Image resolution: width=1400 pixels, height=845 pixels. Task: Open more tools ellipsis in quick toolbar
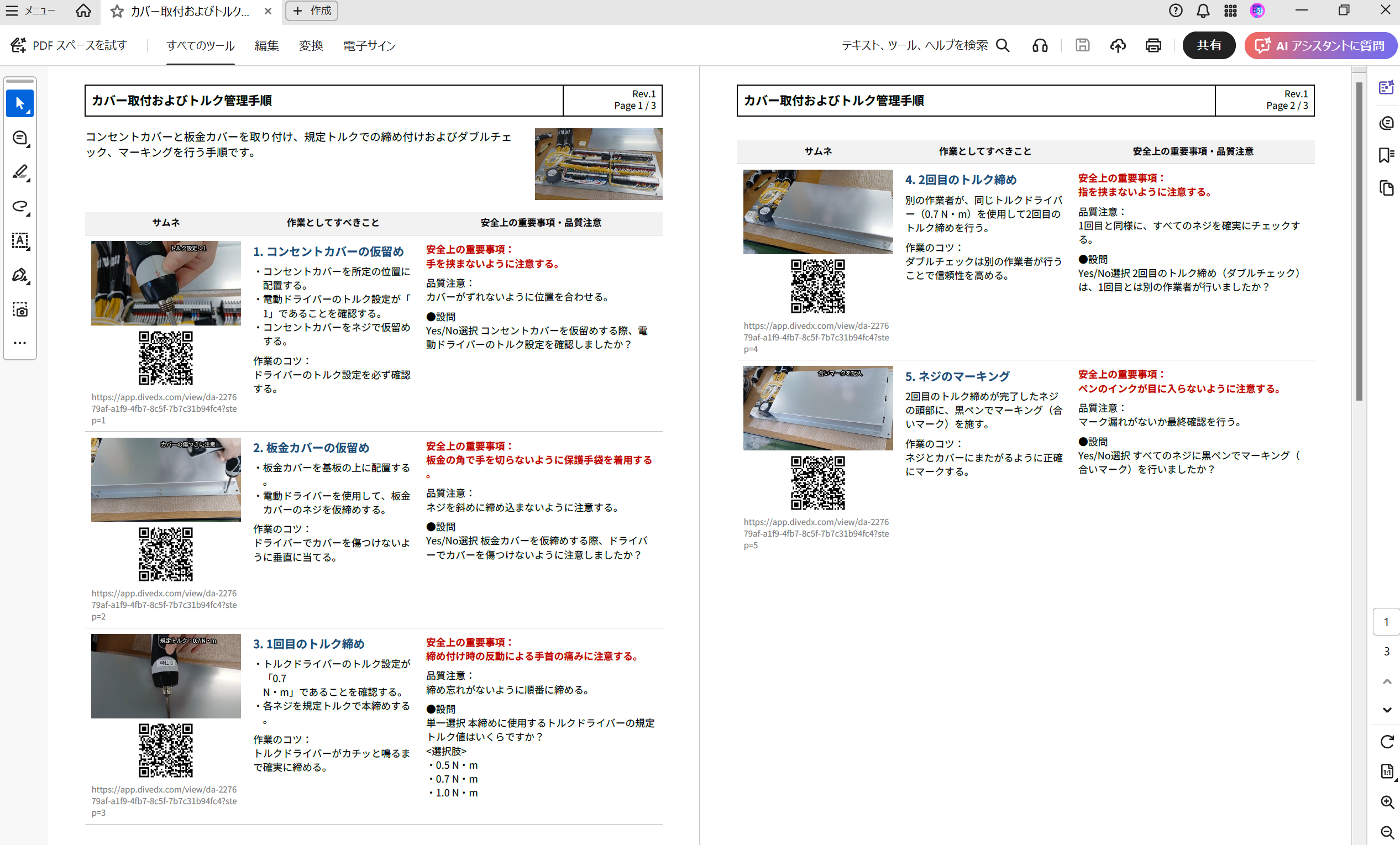pyautogui.click(x=20, y=343)
